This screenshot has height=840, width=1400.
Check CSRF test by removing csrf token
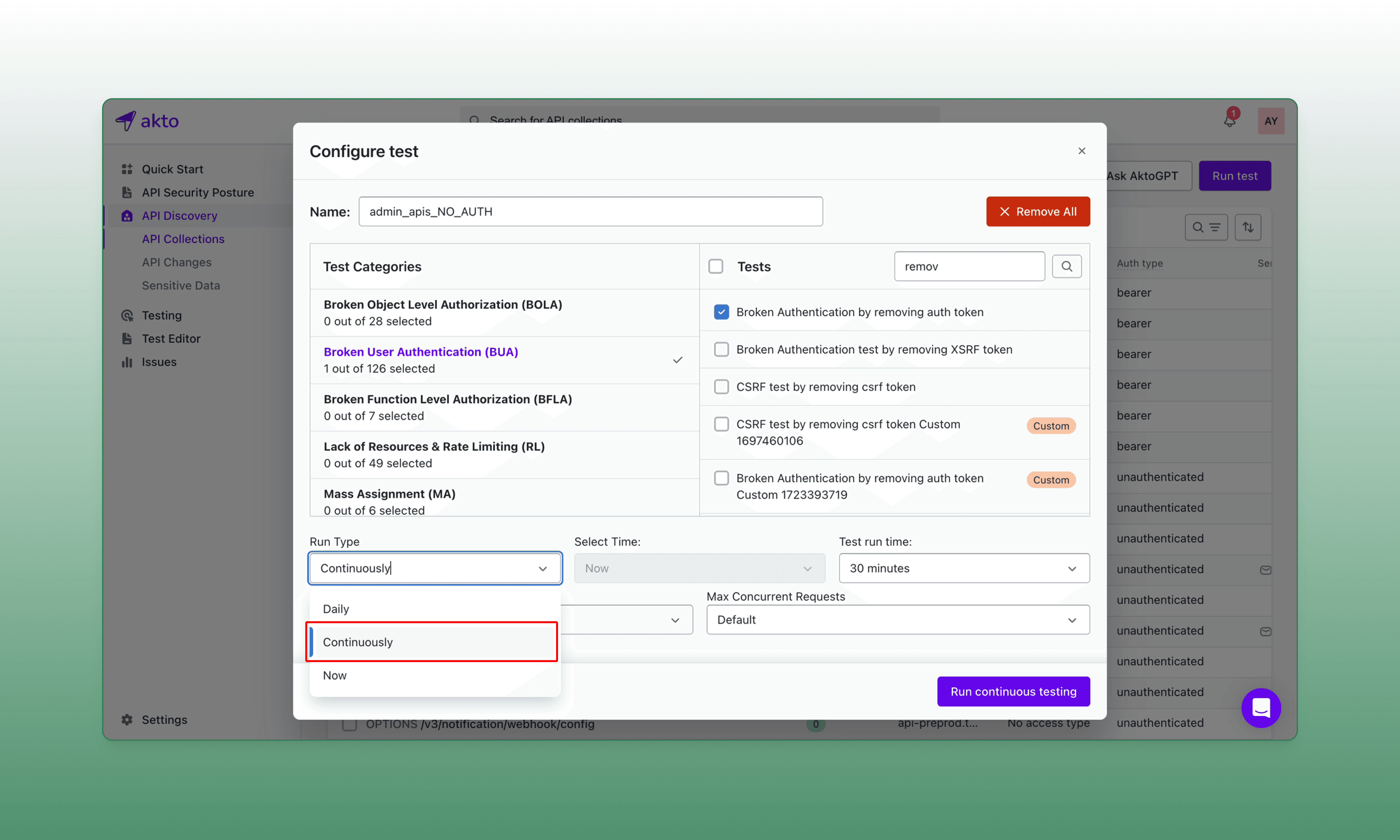(721, 387)
